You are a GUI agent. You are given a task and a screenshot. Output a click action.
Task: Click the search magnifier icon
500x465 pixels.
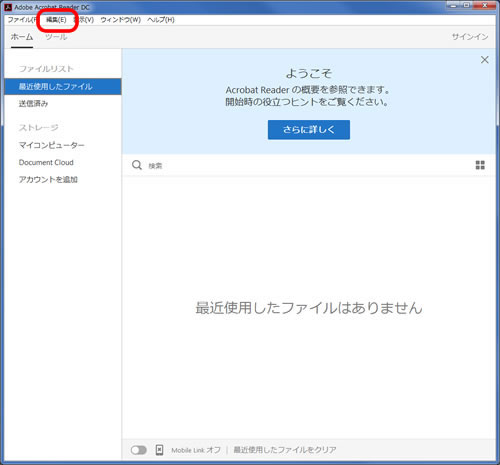click(137, 165)
